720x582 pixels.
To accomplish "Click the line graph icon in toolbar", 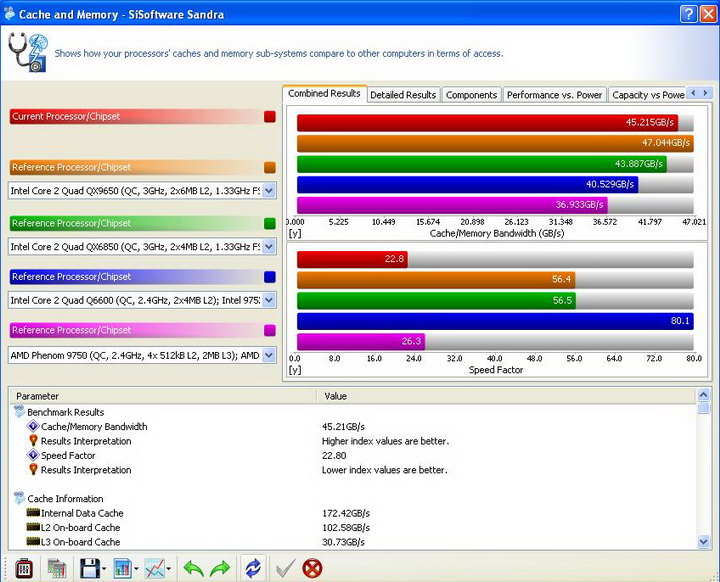I will [x=155, y=569].
